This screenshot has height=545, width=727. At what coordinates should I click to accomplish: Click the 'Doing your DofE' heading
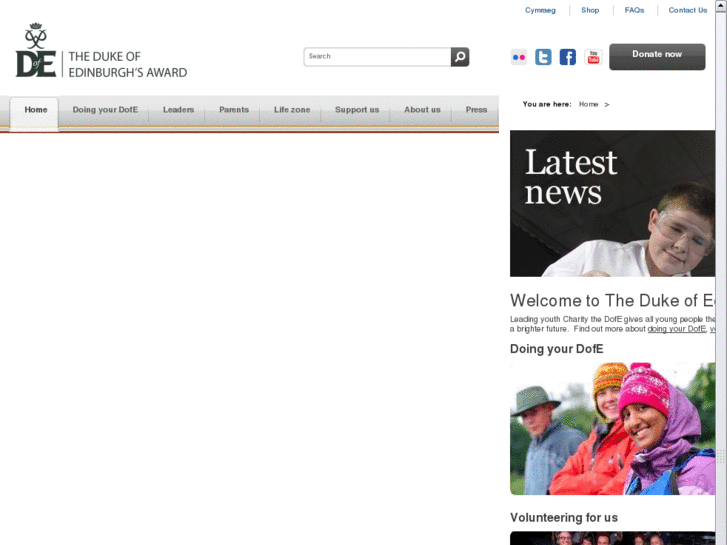[556, 349]
